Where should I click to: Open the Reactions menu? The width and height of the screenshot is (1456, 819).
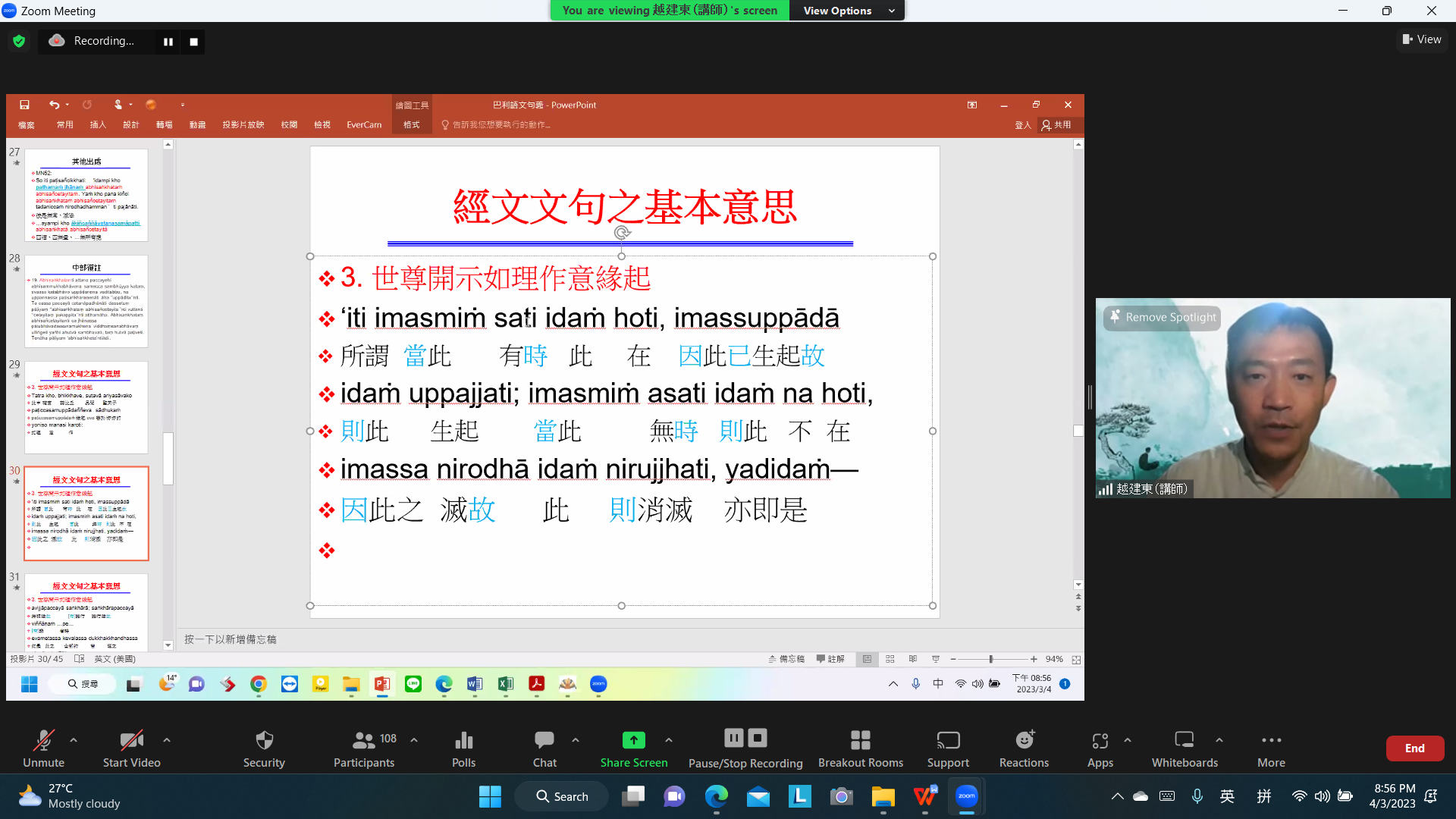[1024, 740]
